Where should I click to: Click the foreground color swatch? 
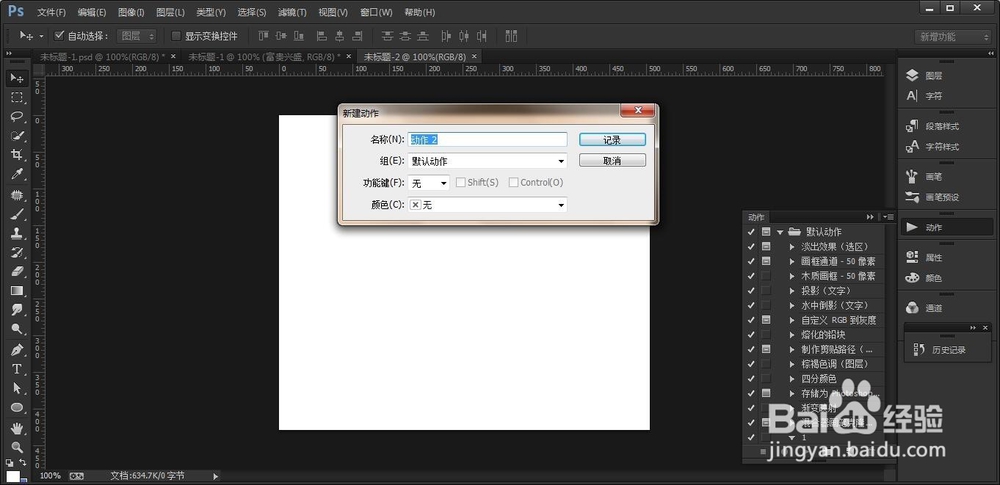(13, 476)
